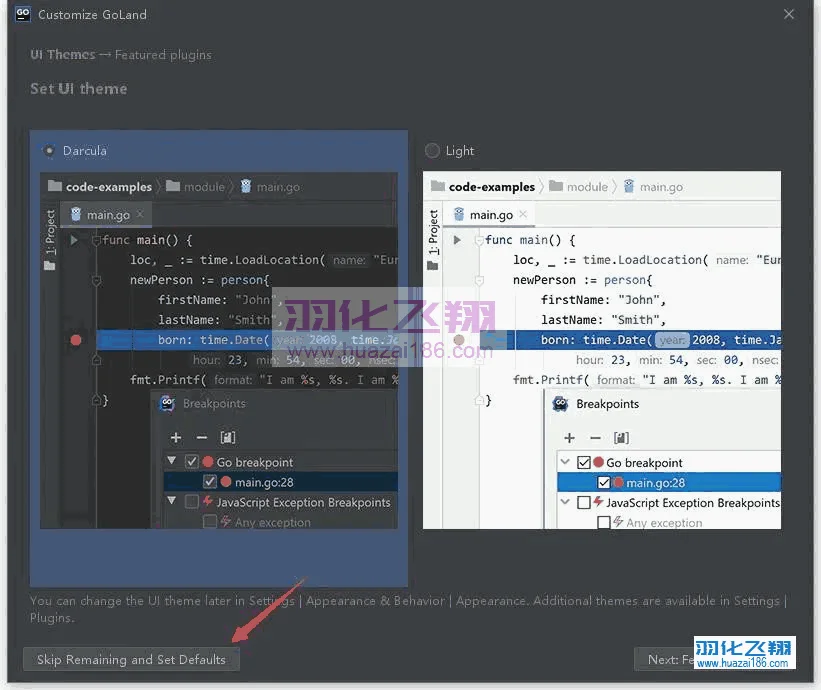Toggle Go breakpoint checkbox in Light preview
This screenshot has height=690, width=821.
click(584, 462)
